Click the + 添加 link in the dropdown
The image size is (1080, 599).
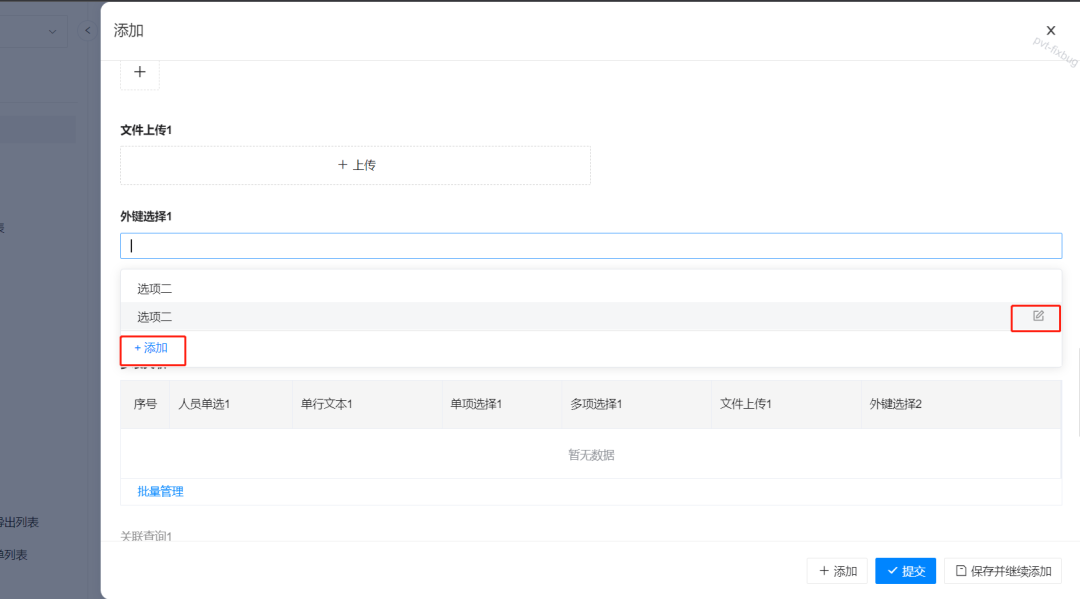(152, 348)
